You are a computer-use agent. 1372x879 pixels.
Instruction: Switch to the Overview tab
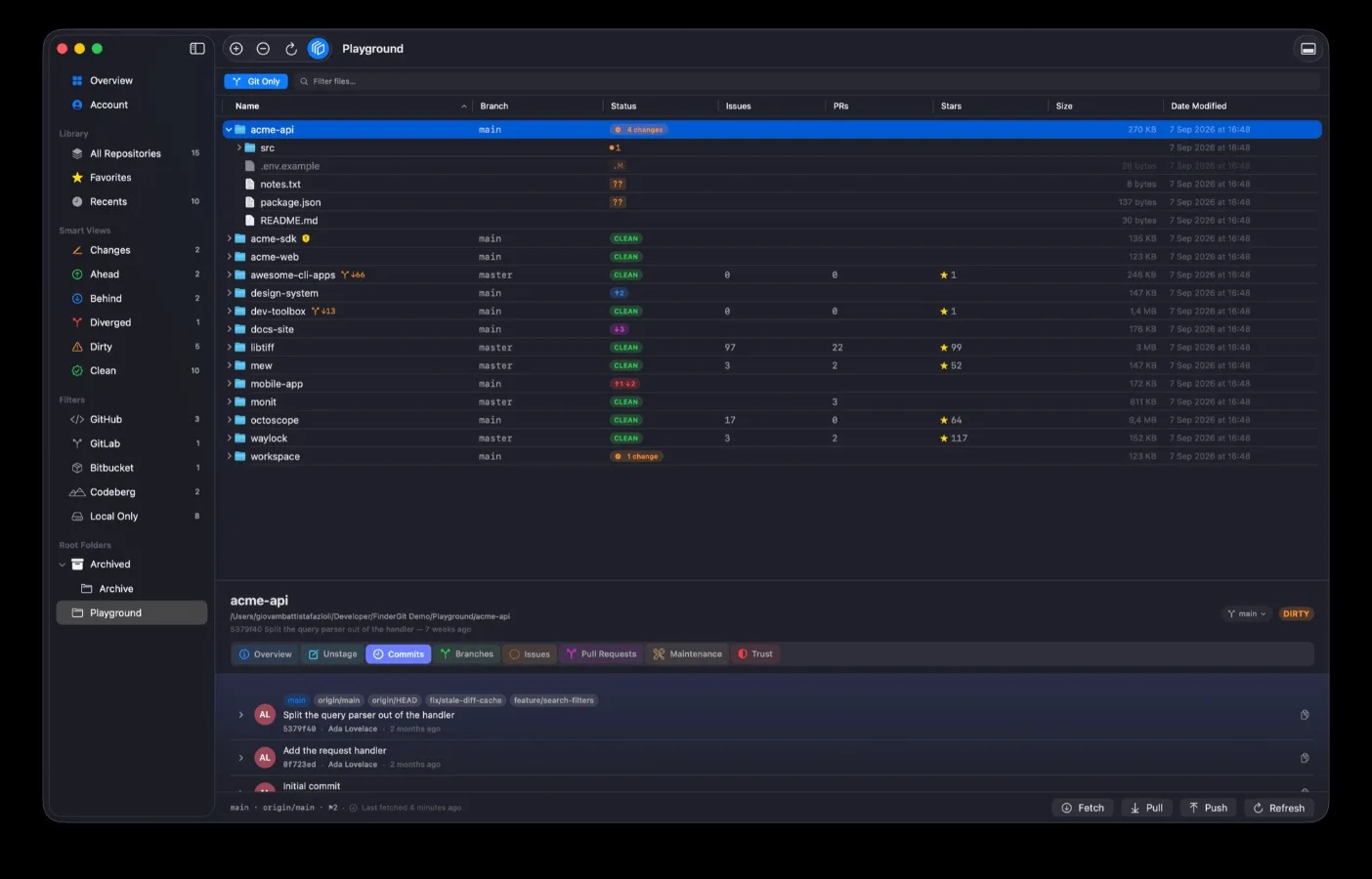(x=266, y=654)
